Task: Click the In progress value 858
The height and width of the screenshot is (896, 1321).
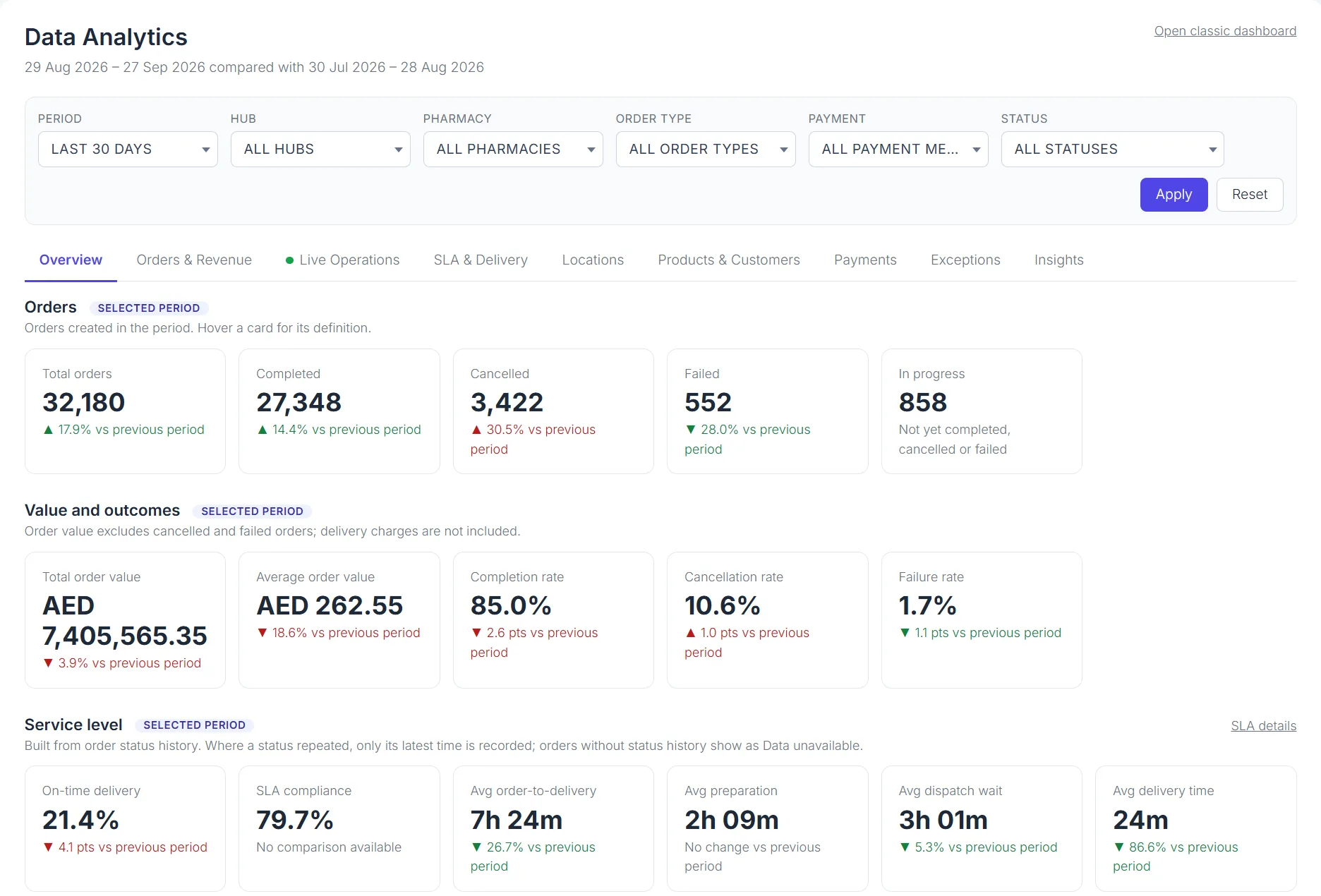Action: (x=922, y=402)
